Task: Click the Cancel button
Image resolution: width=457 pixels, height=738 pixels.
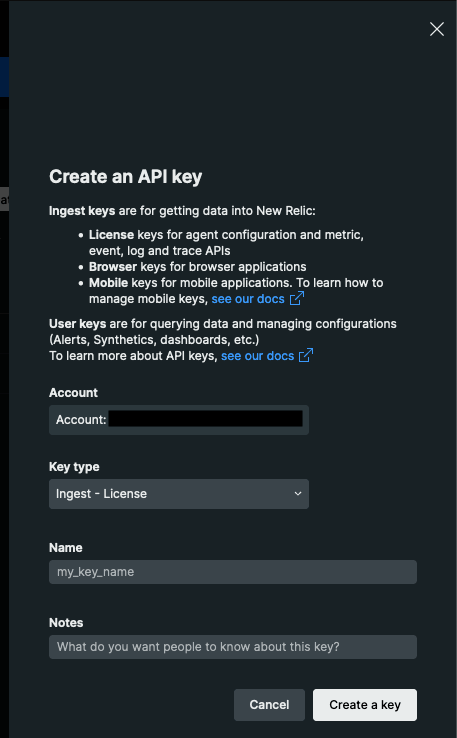Action: tap(269, 705)
